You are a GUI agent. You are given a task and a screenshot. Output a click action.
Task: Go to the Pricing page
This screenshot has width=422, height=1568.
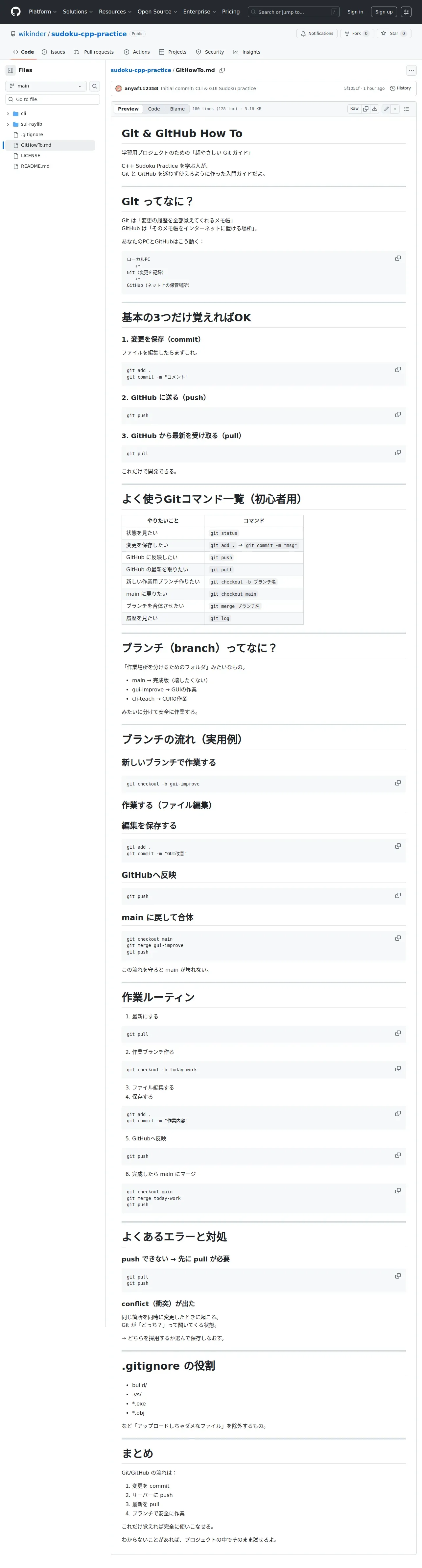(230, 12)
